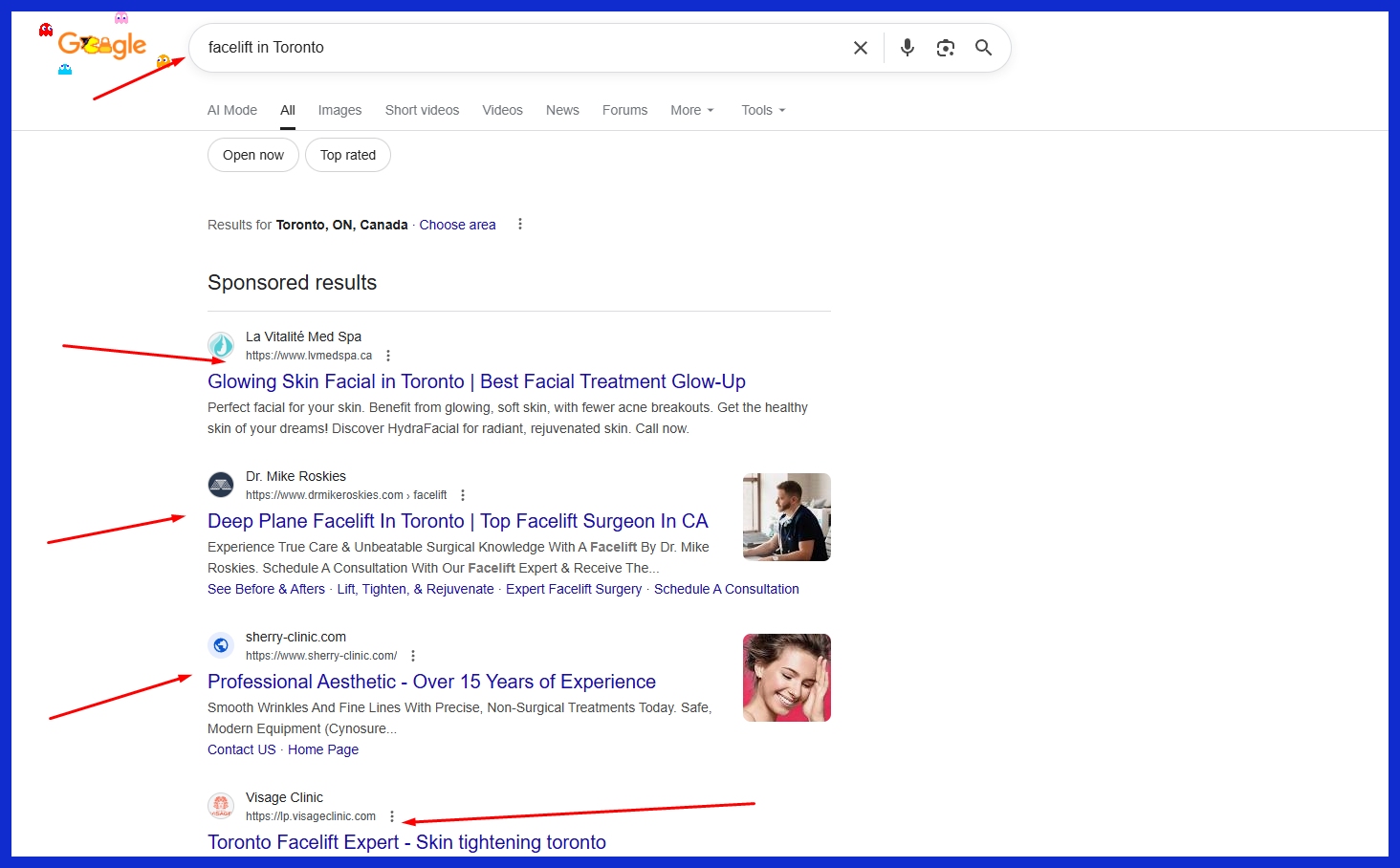Click the Visage Clinic favicon
Image resolution: width=1400 pixels, height=868 pixels.
click(x=221, y=806)
